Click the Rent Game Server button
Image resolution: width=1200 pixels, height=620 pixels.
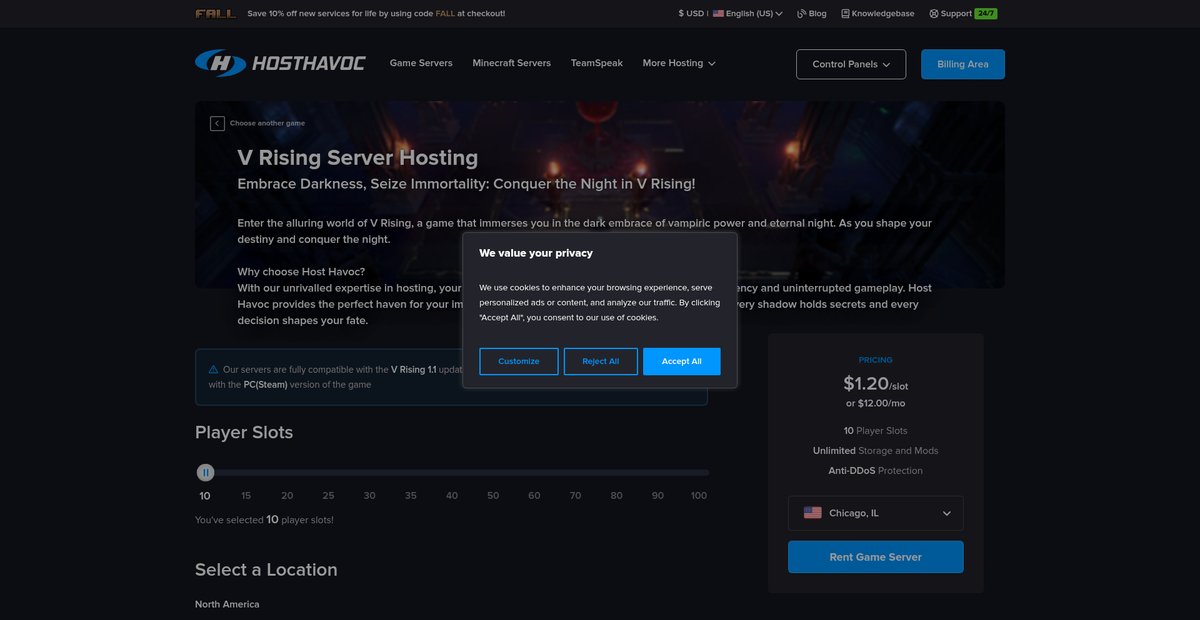click(x=876, y=557)
